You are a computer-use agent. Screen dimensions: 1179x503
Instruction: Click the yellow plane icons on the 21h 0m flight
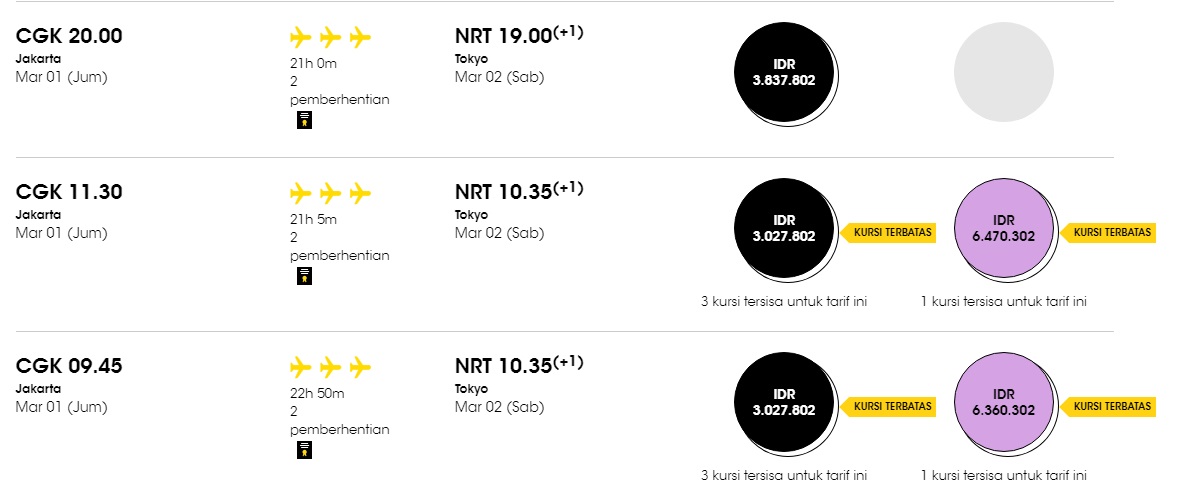331,37
